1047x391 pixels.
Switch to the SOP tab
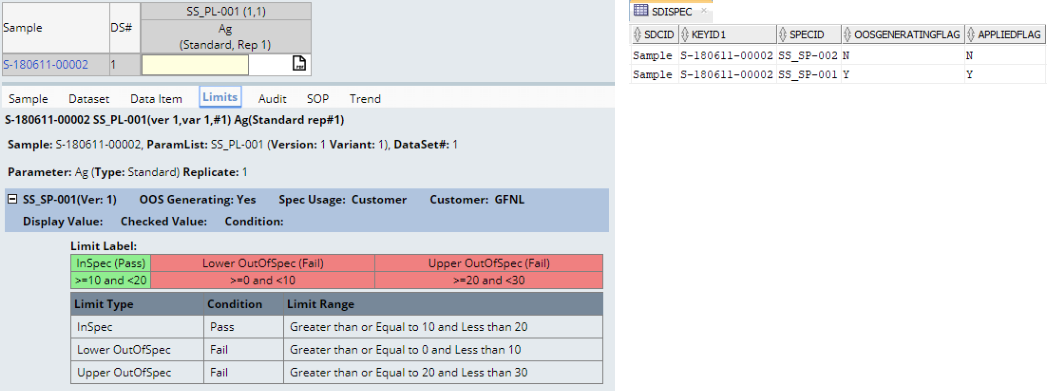[318, 99]
